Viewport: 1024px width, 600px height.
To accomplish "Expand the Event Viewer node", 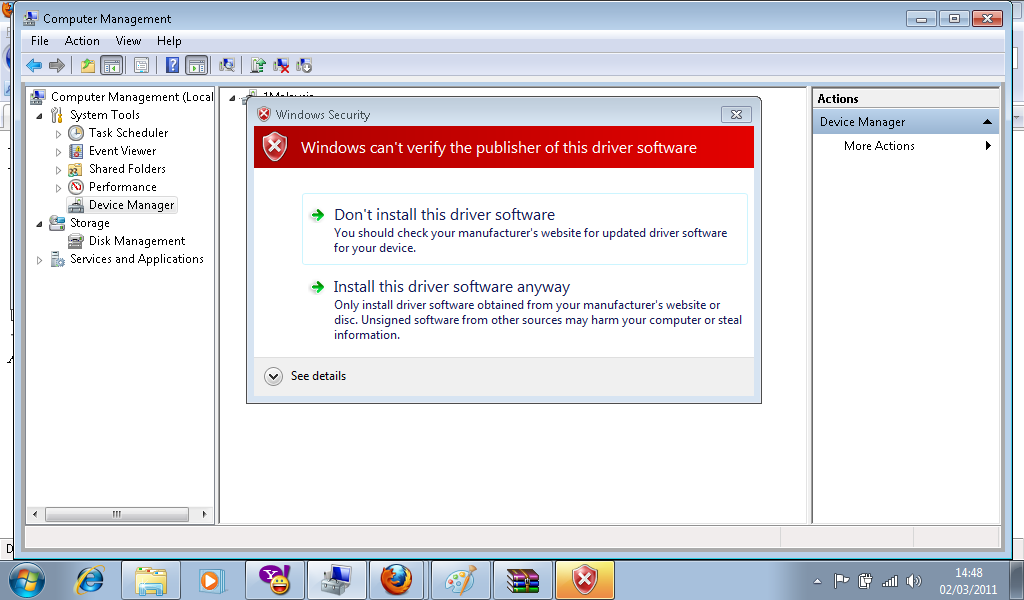I will point(58,151).
